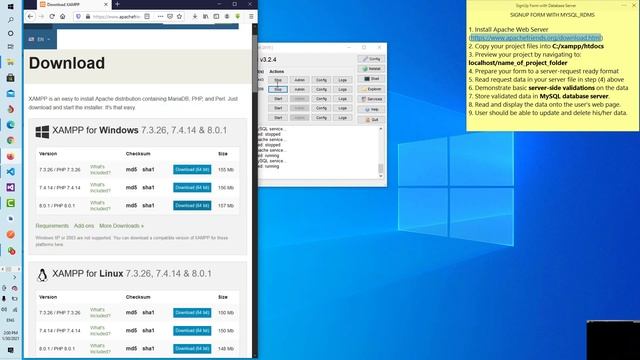Click Admin in first XAMPP module row
This screenshot has width=640, height=360.
[300, 80]
